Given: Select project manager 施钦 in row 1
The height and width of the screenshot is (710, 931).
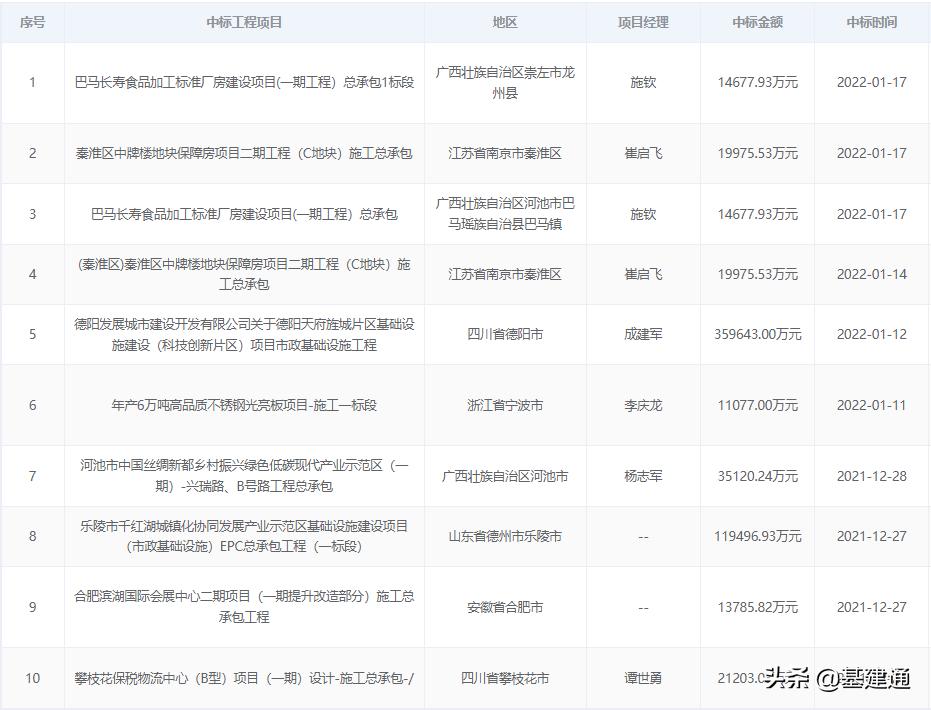Looking at the screenshot, I should pos(643,82).
